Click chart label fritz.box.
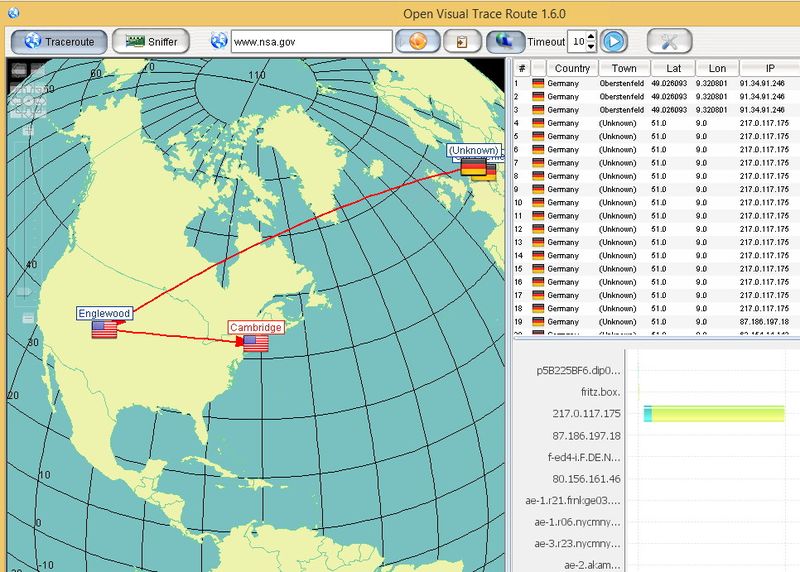800x572 pixels. tap(601, 392)
